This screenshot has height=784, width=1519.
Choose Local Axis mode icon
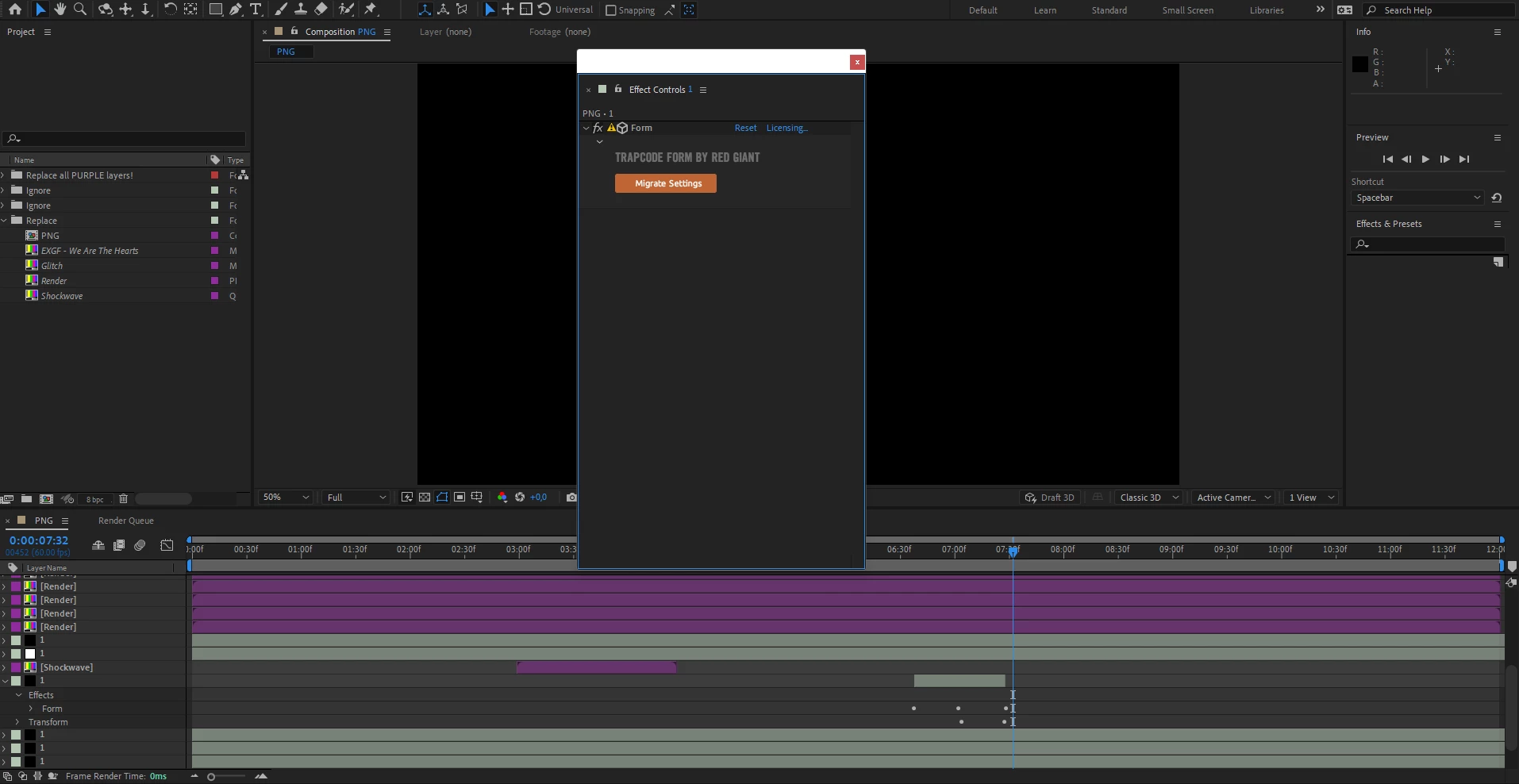click(x=425, y=10)
